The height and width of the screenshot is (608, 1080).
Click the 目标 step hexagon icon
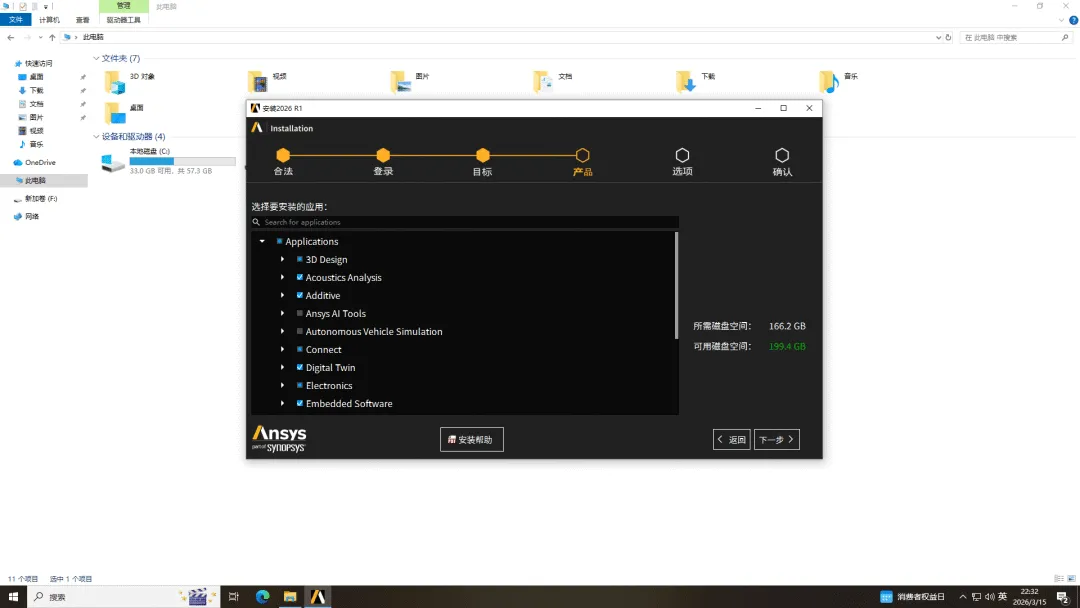[x=483, y=155]
